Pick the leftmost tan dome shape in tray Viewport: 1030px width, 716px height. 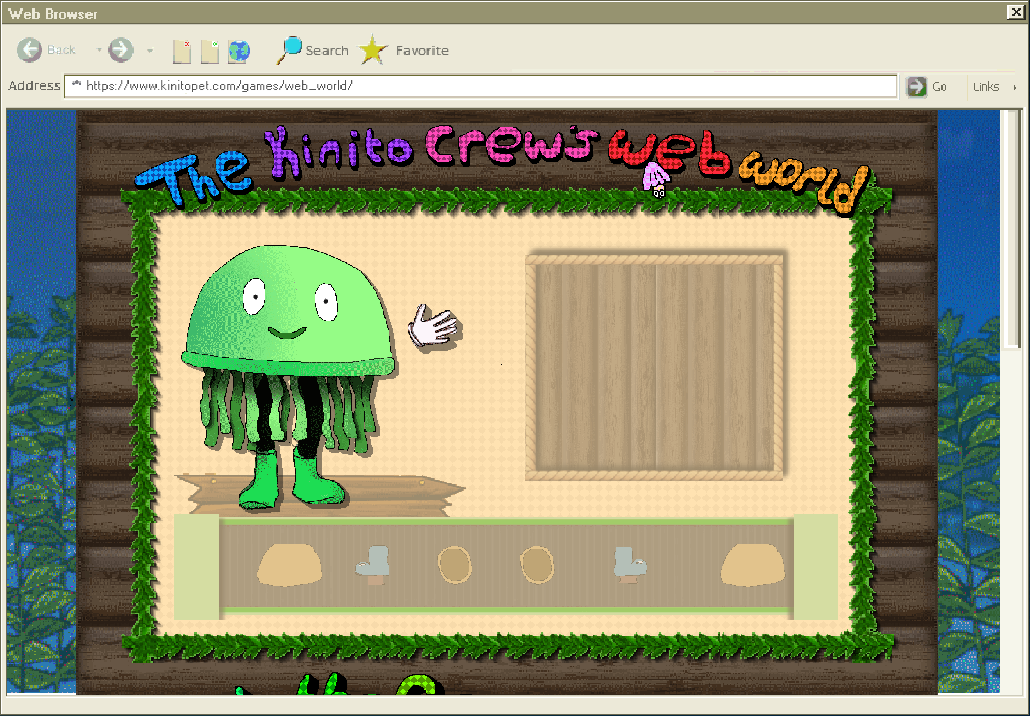click(x=289, y=565)
